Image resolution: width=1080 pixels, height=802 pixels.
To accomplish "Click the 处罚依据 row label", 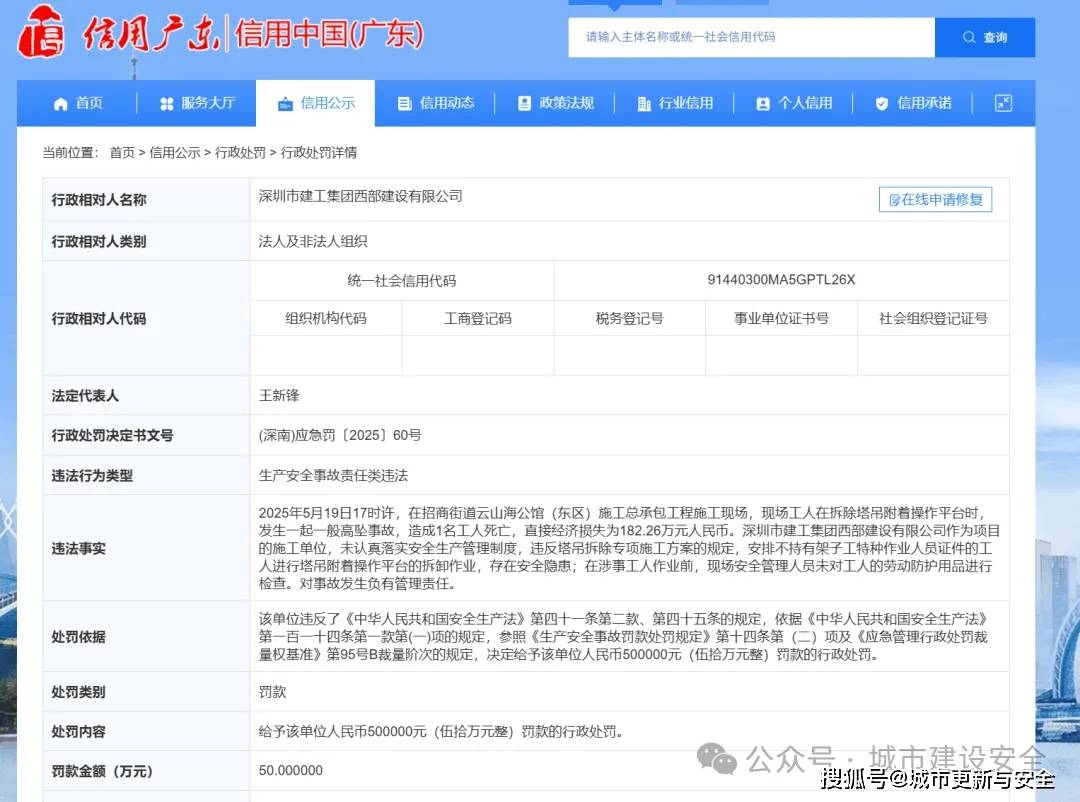I will [78, 637].
